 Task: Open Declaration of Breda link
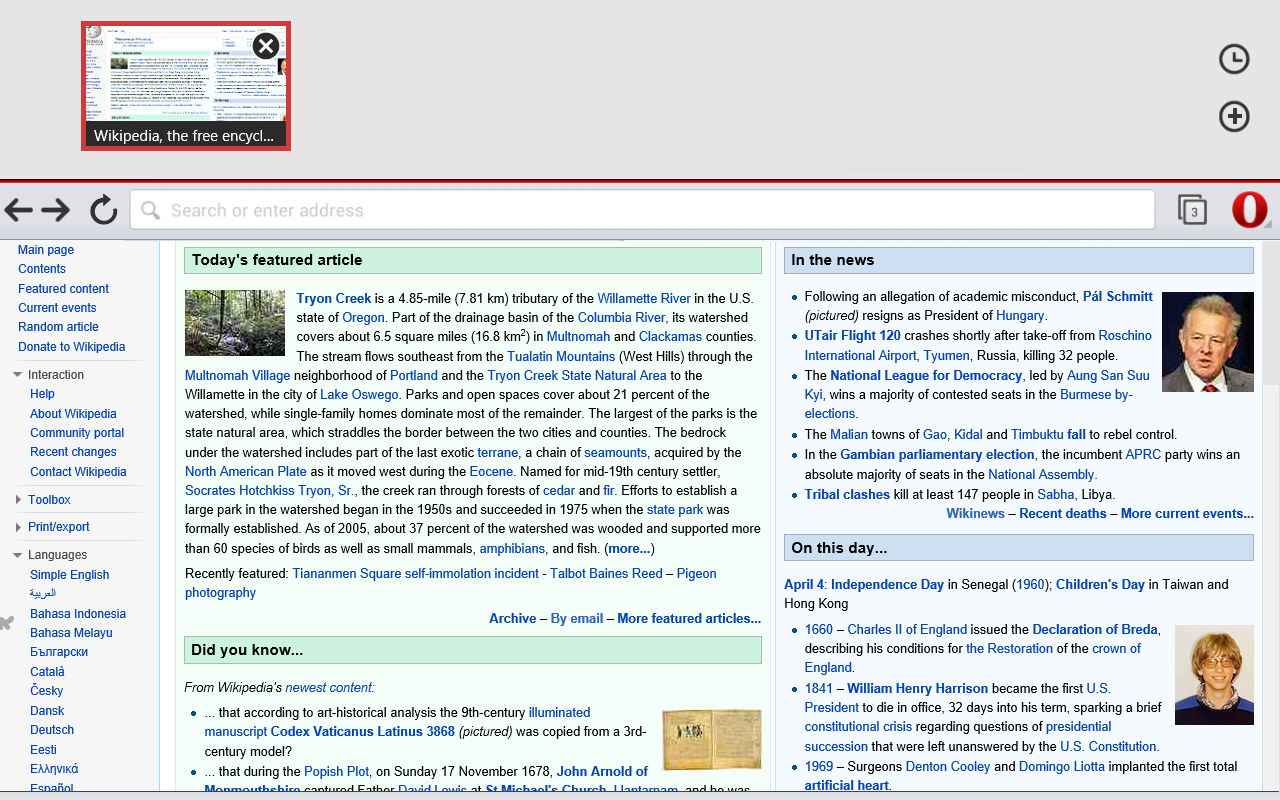1095,630
